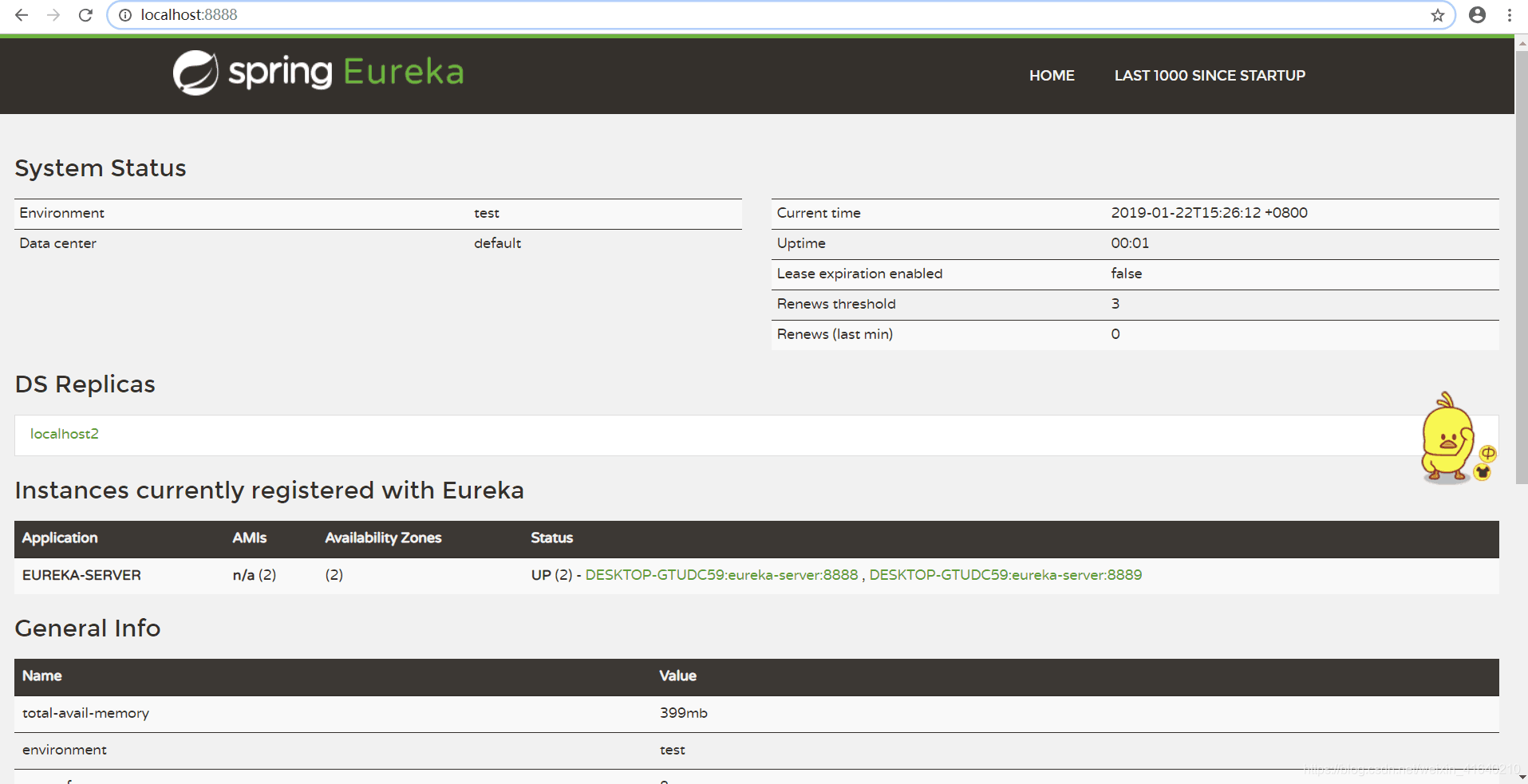The height and width of the screenshot is (784, 1528).
Task: Select the Value column header in General Info
Action: 677,676
